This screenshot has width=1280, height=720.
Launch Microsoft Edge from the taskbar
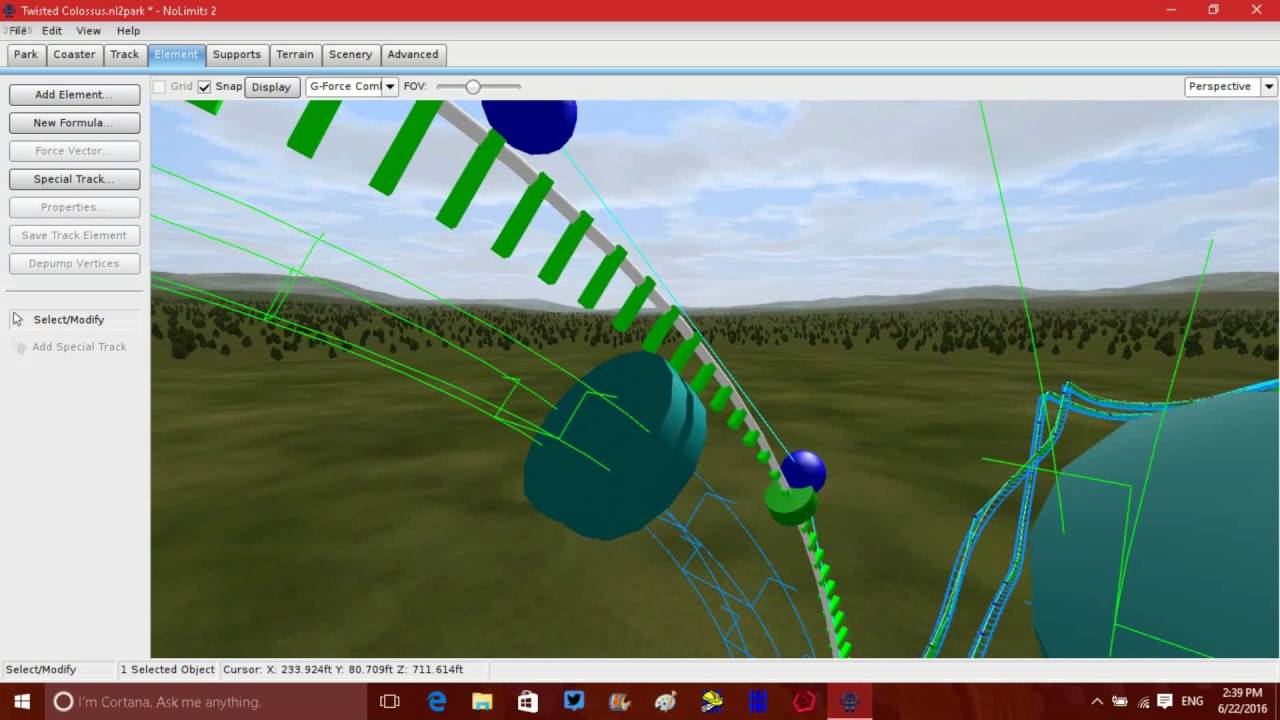(437, 702)
